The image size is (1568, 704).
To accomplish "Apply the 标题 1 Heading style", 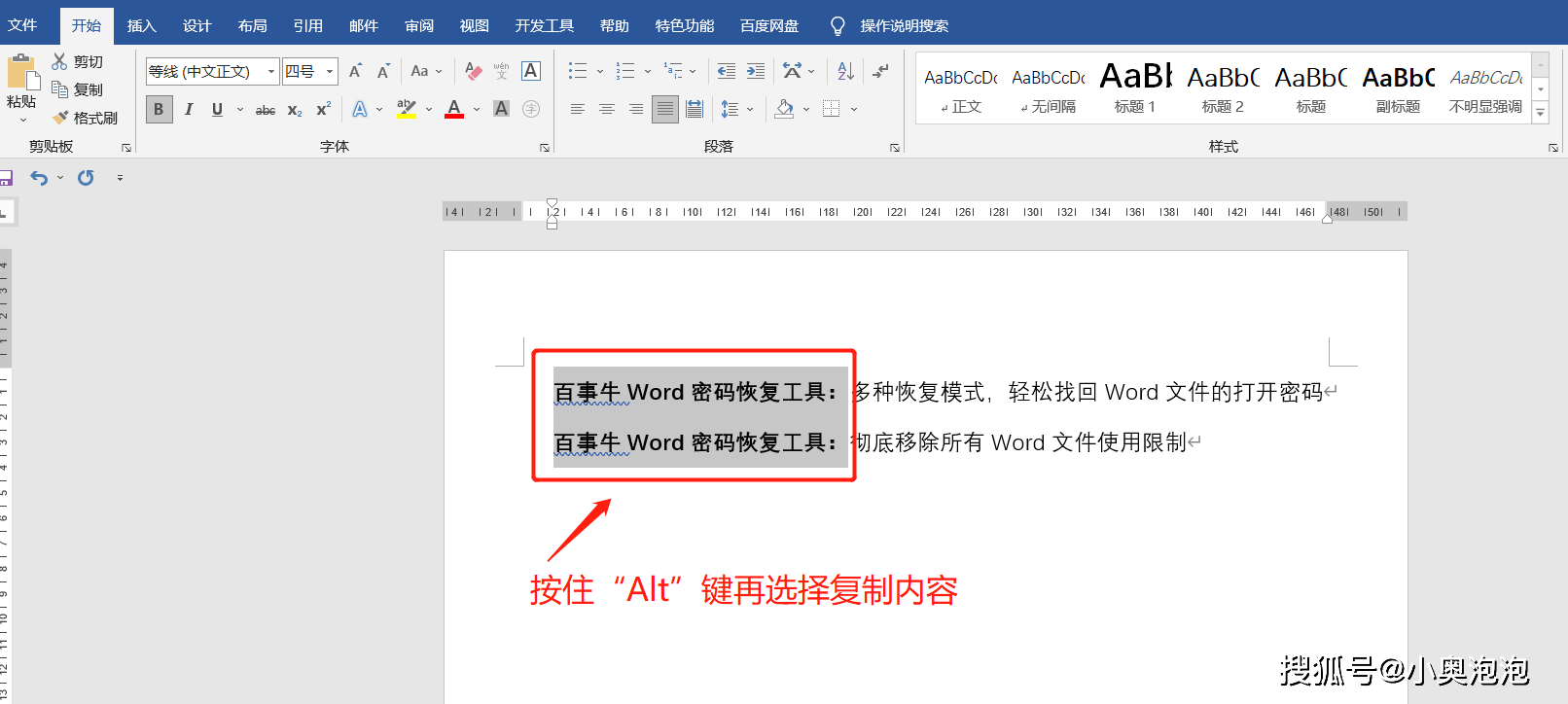I will [1135, 89].
